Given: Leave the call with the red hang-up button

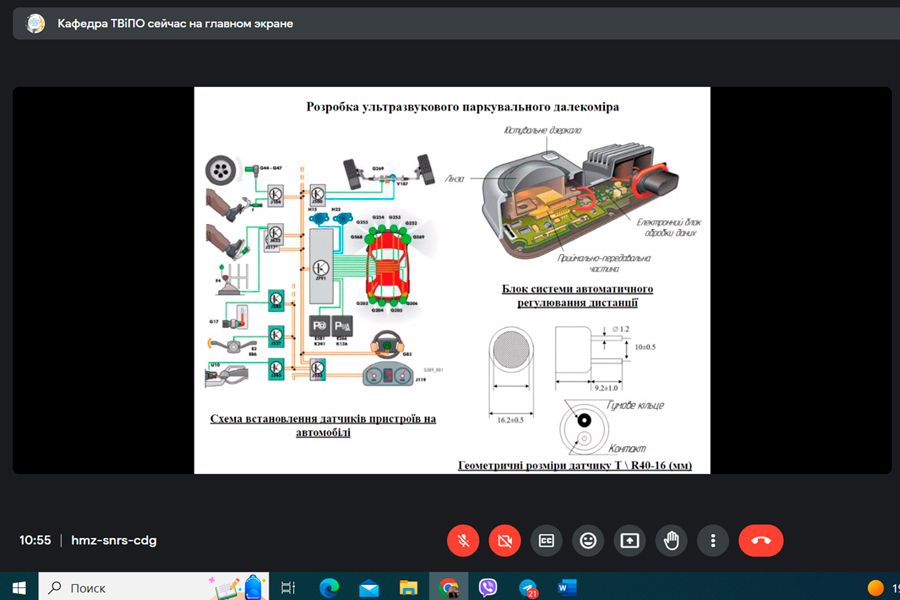Looking at the screenshot, I should (761, 540).
